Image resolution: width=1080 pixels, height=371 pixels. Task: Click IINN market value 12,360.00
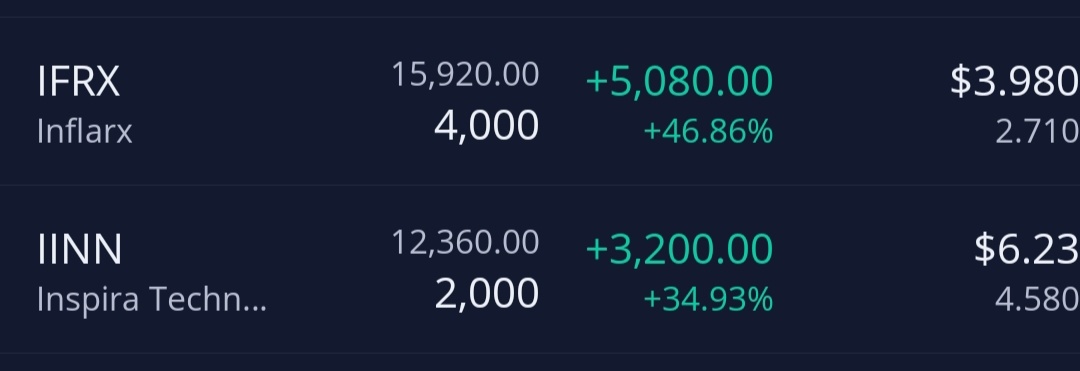[x=465, y=242]
